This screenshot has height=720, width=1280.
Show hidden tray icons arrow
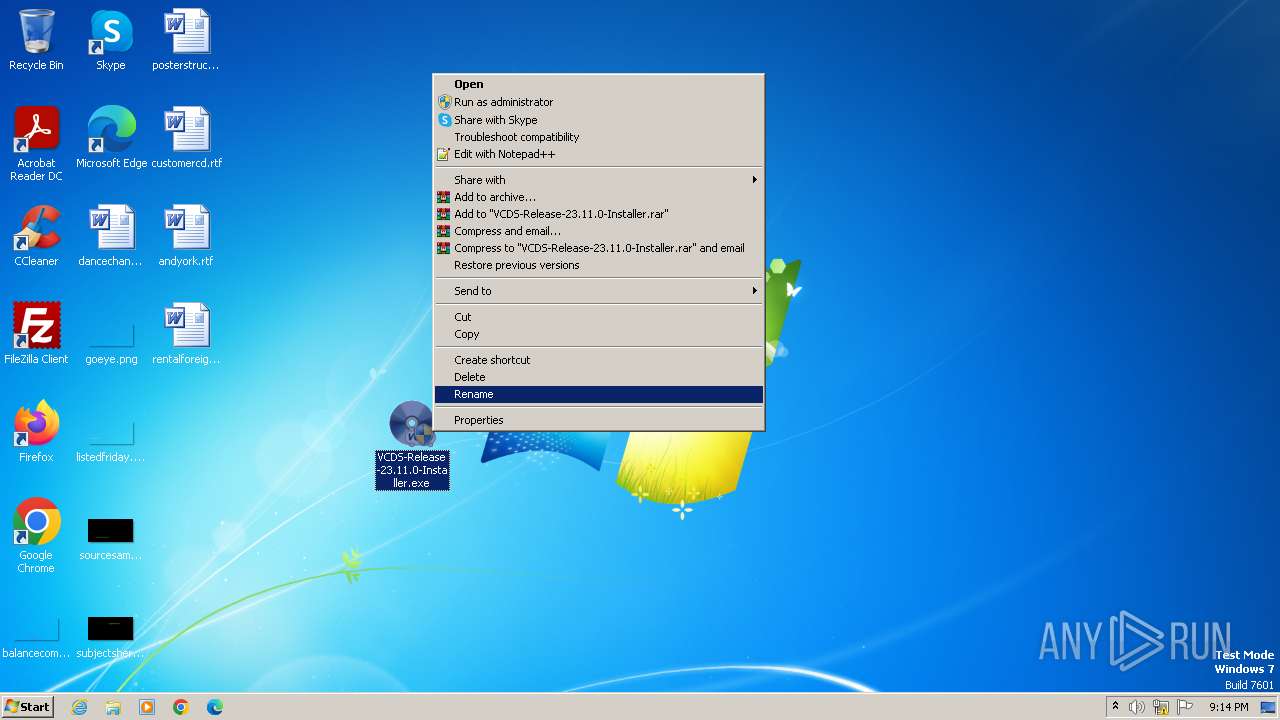[1115, 707]
